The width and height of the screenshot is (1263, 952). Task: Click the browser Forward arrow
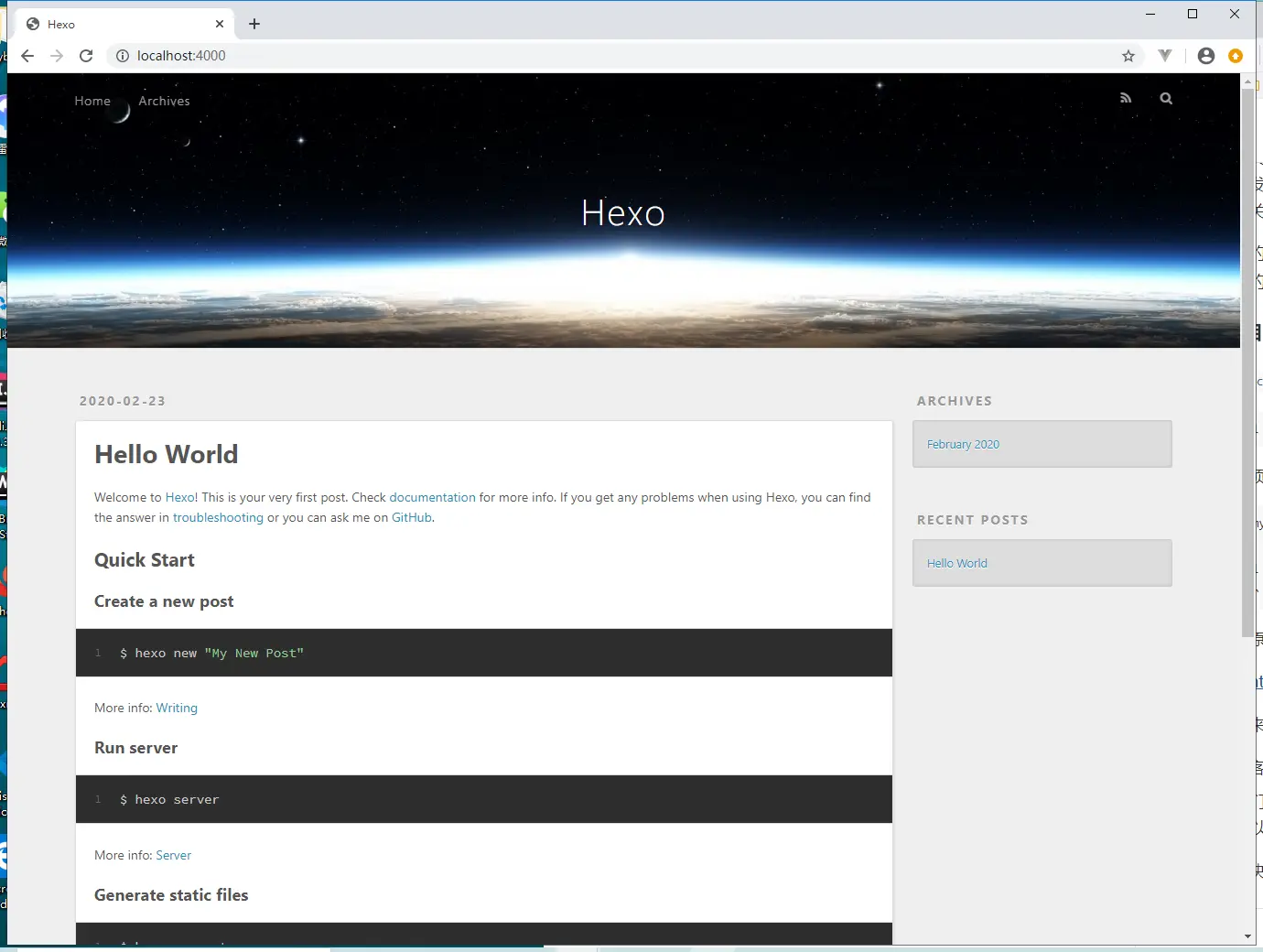pyautogui.click(x=57, y=56)
